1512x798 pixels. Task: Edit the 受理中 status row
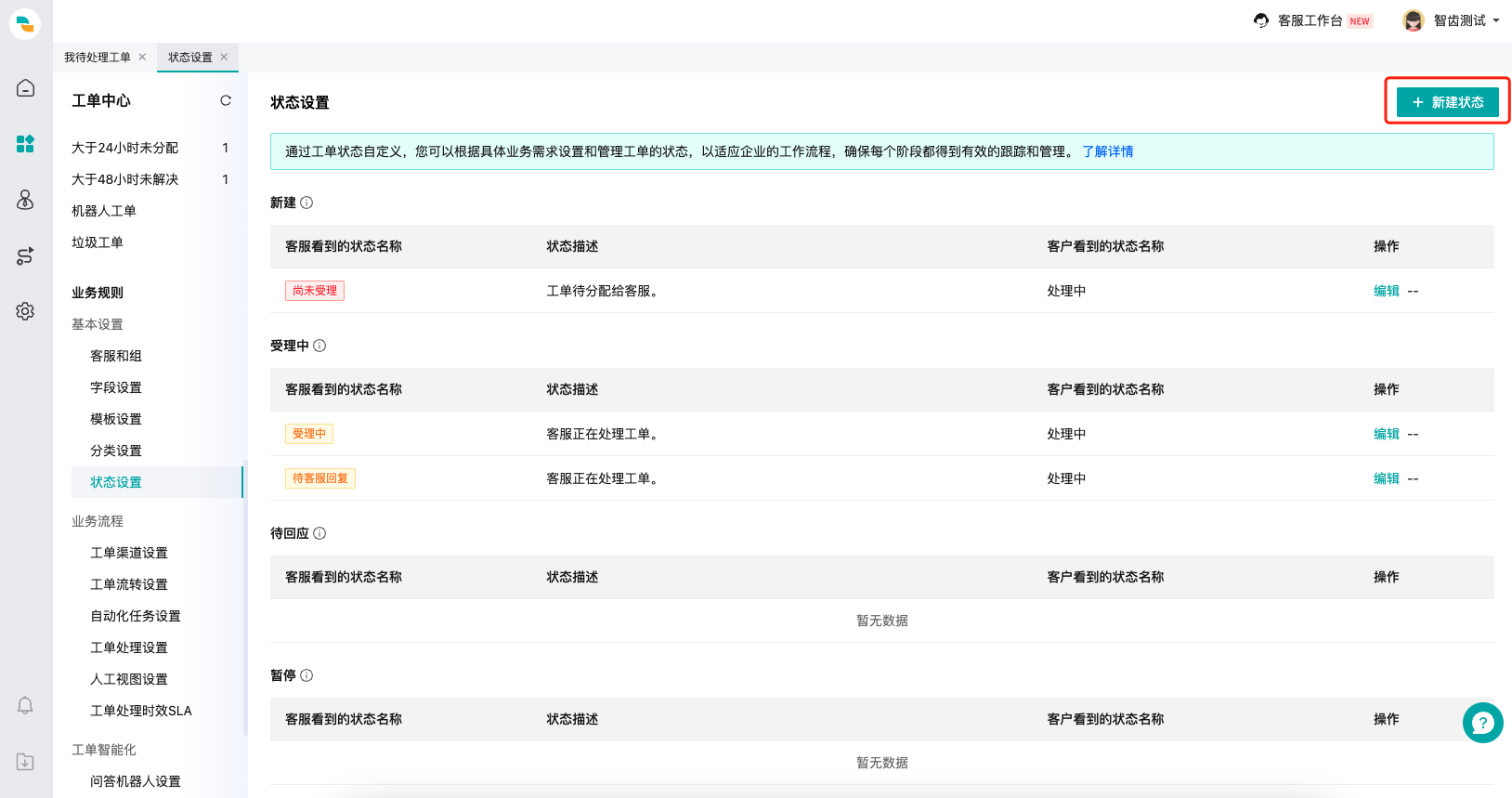click(1386, 434)
